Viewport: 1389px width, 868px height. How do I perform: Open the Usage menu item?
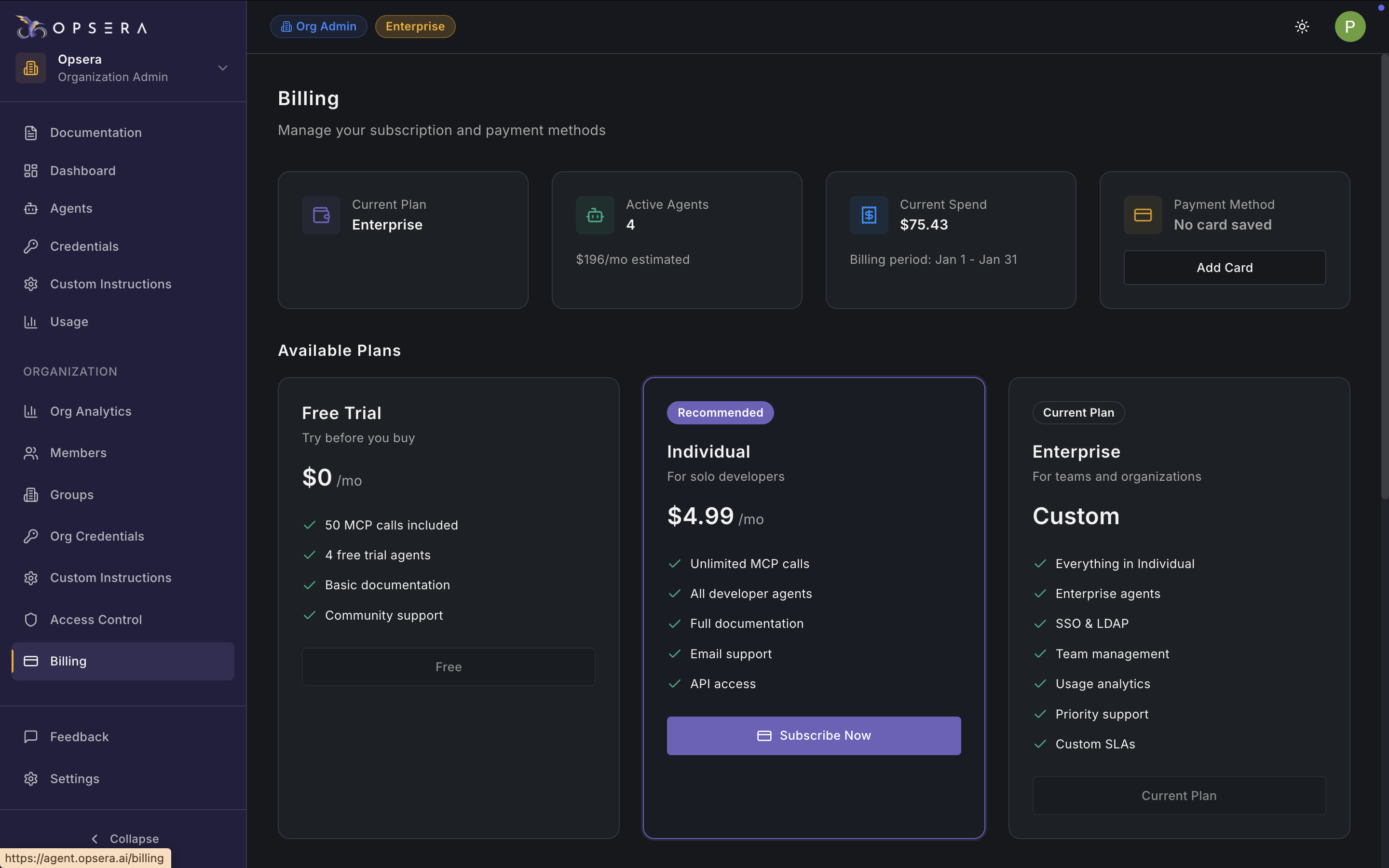click(x=69, y=322)
